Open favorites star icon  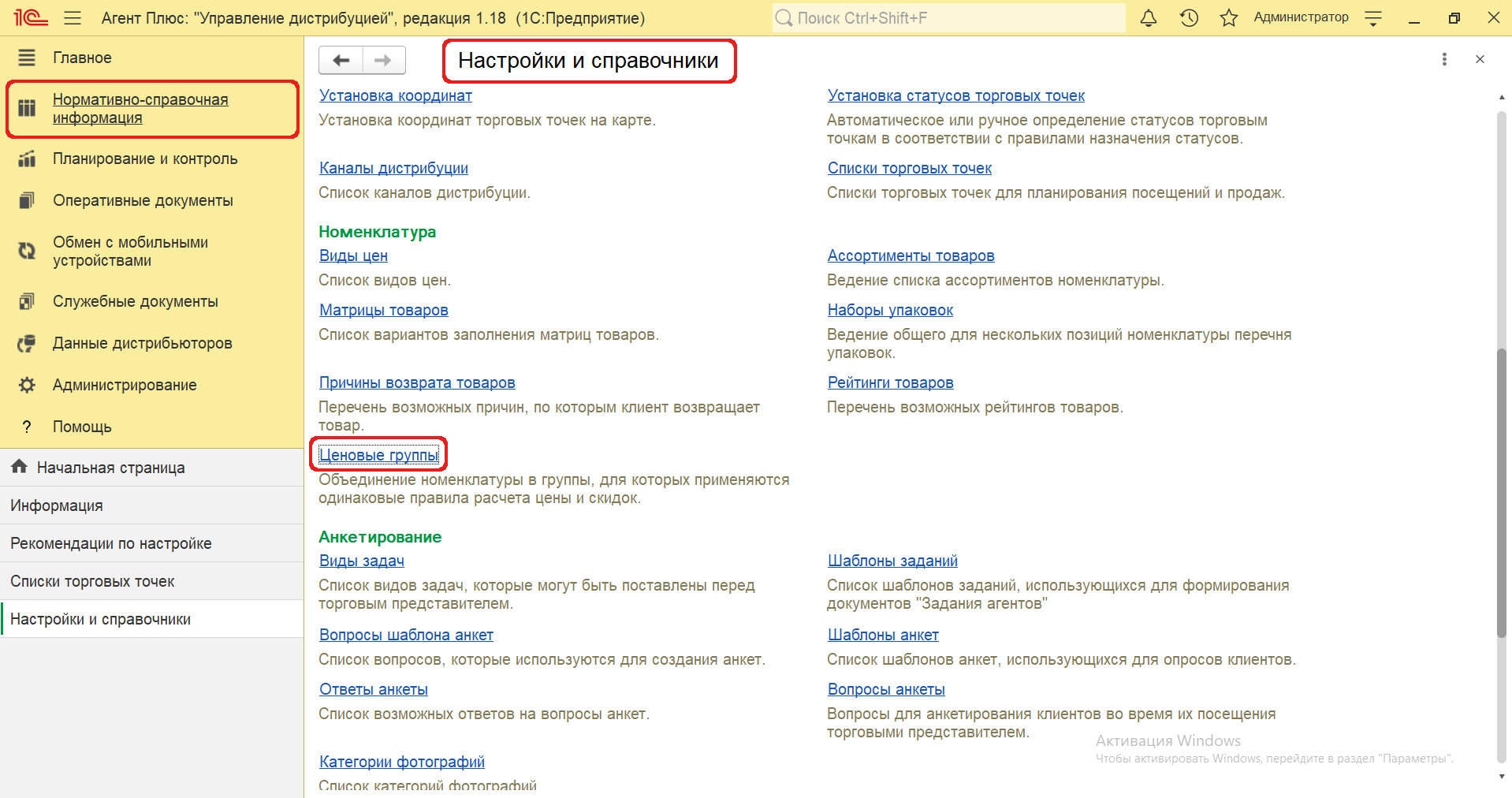click(1229, 17)
